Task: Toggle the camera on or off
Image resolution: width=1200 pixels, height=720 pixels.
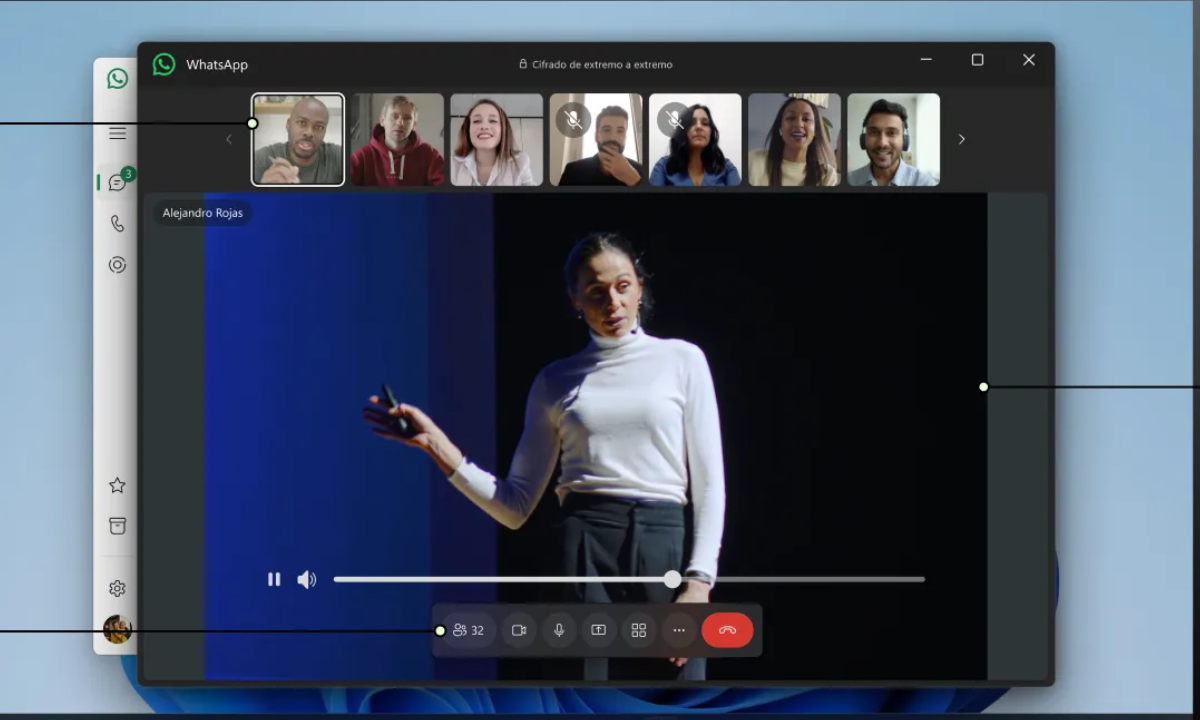Action: point(519,630)
